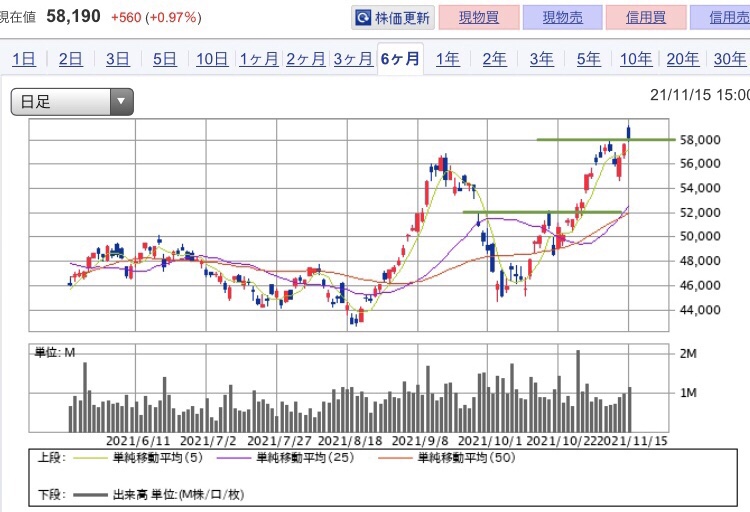Image resolution: width=750 pixels, height=512 pixels.
Task: Click the 単純移動平均(25) legend entry
Action: tap(286, 458)
